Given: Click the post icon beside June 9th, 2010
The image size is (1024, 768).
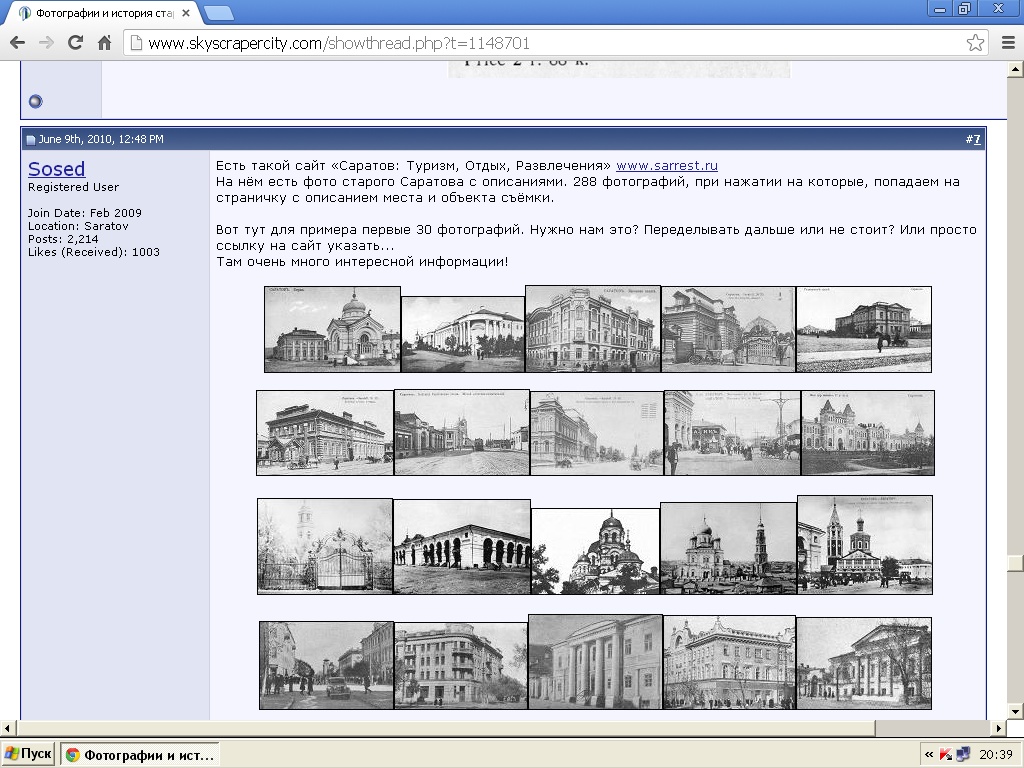Looking at the screenshot, I should tap(31, 140).
